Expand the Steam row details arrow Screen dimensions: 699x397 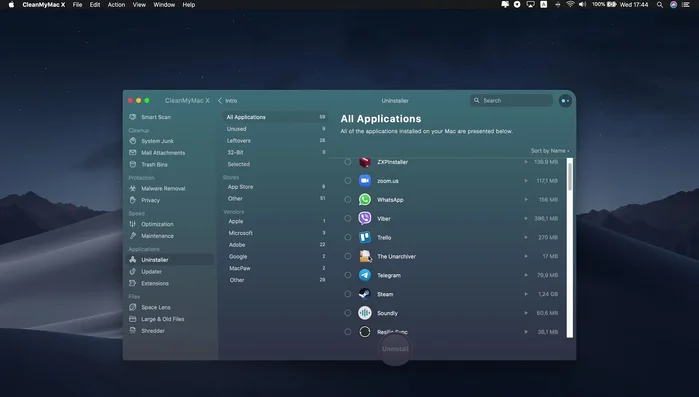tap(526, 294)
